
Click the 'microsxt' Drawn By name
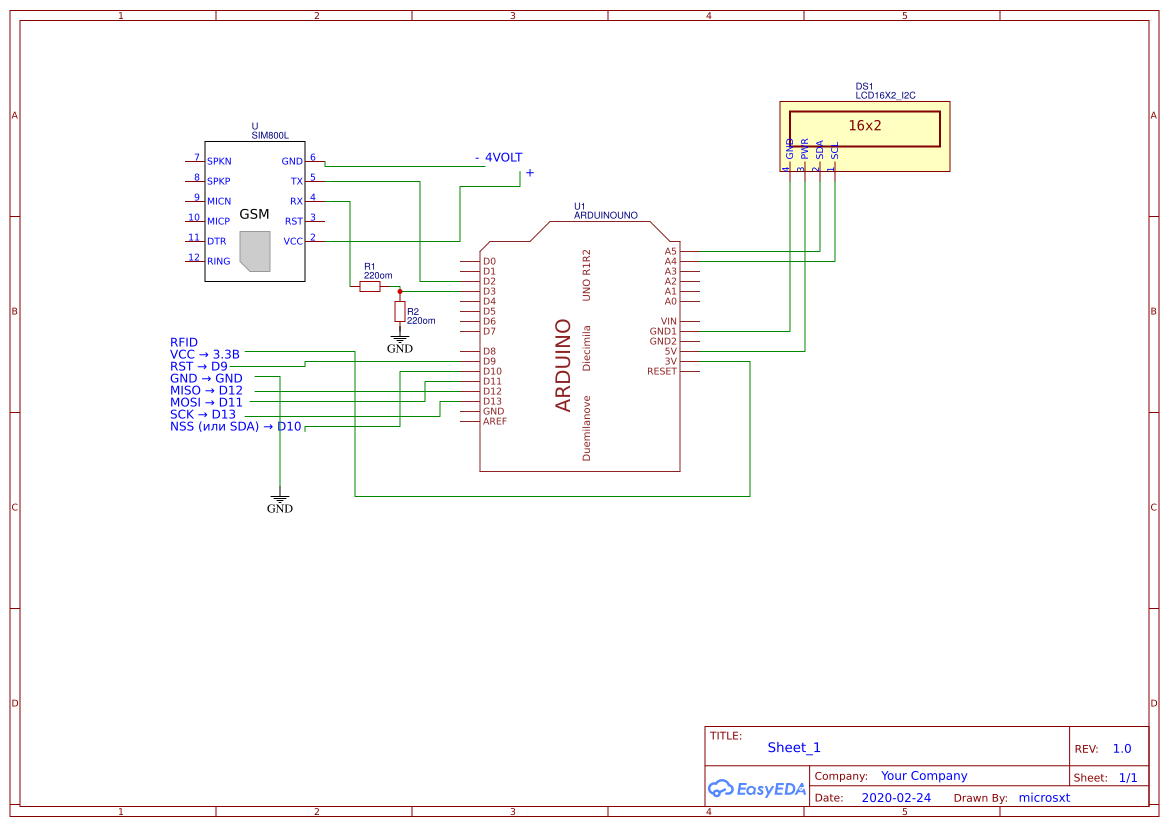click(x=1044, y=797)
